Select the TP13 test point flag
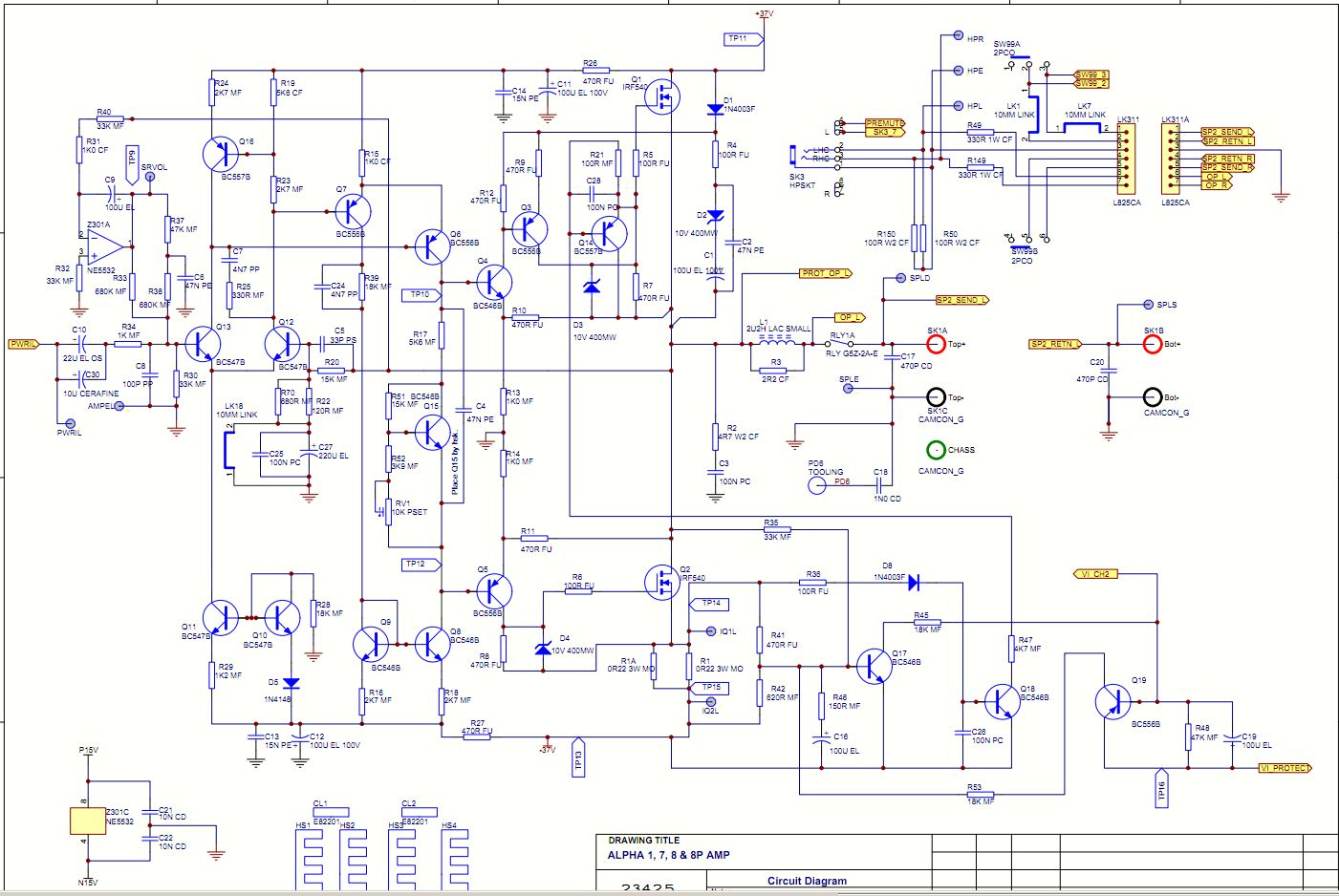 (x=578, y=755)
